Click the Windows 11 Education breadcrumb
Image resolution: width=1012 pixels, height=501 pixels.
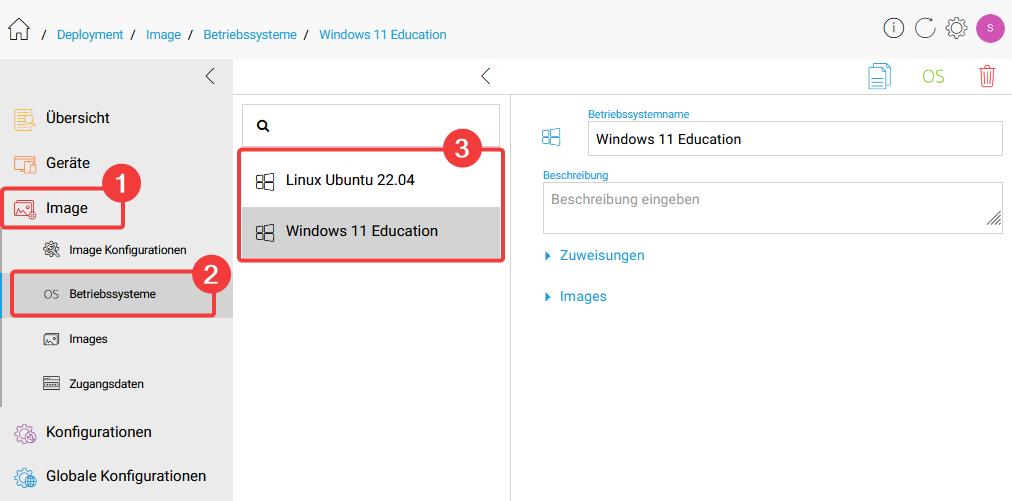coord(383,35)
